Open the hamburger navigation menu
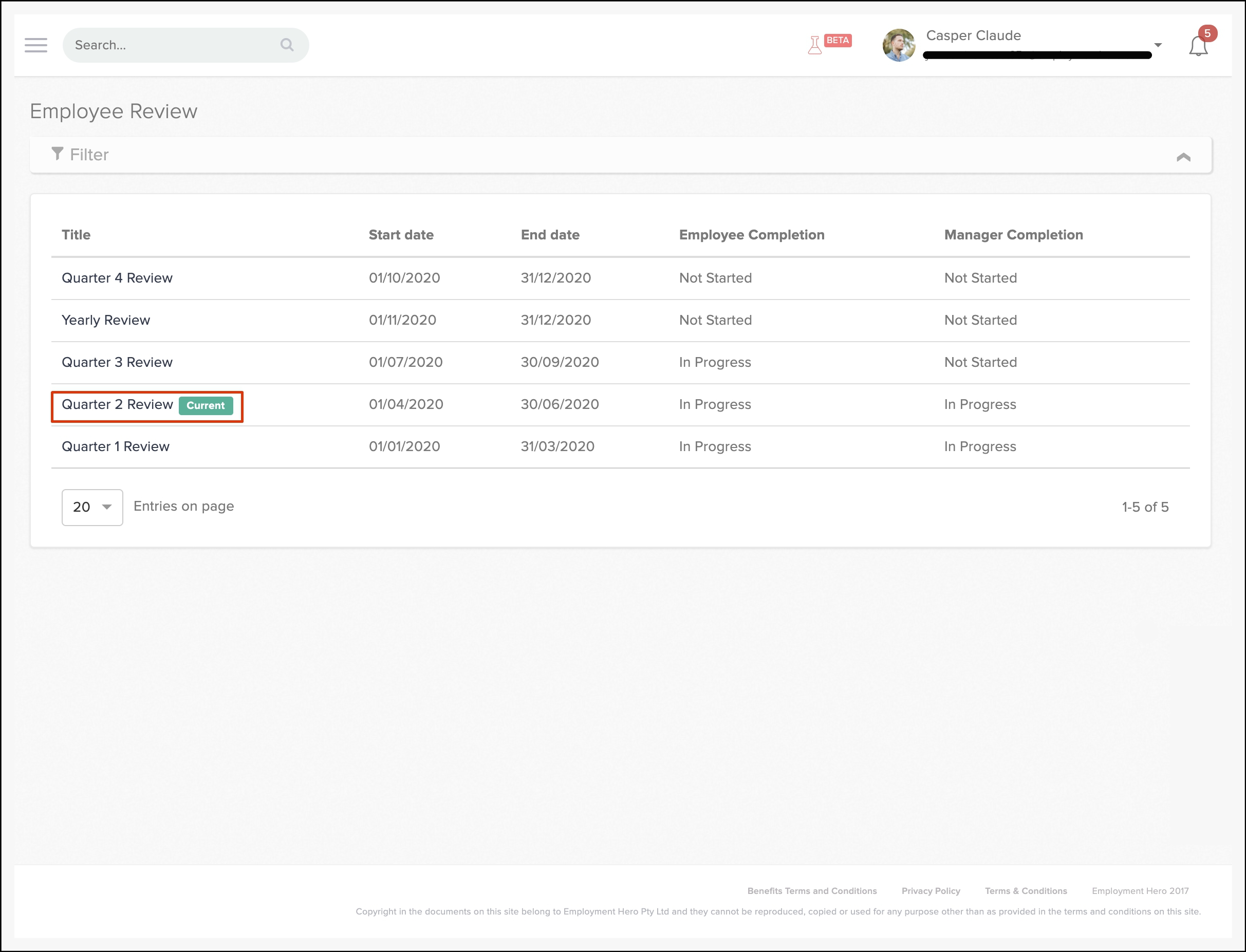 click(35, 45)
